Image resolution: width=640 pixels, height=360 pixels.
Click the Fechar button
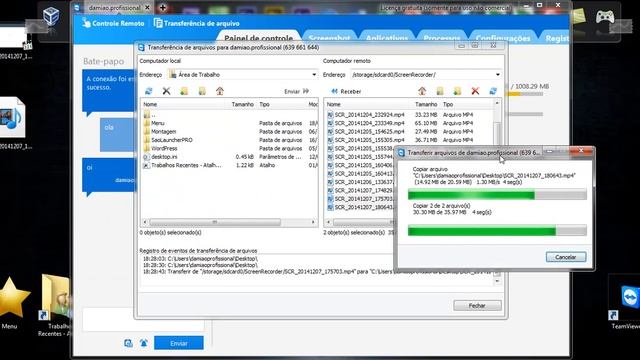[477, 306]
